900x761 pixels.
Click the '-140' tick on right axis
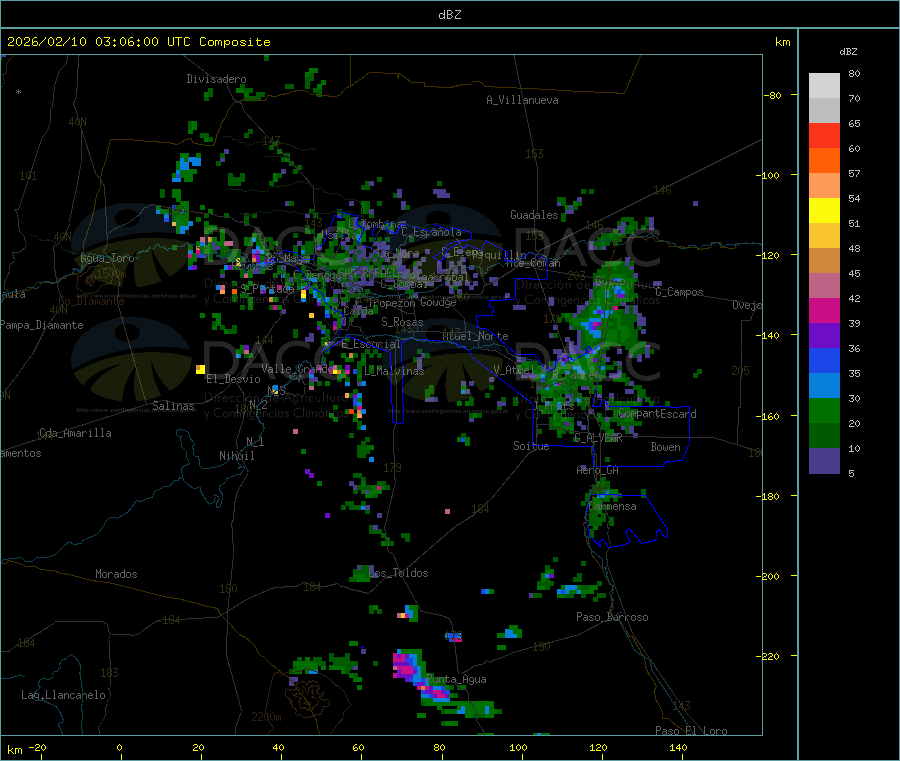point(767,335)
